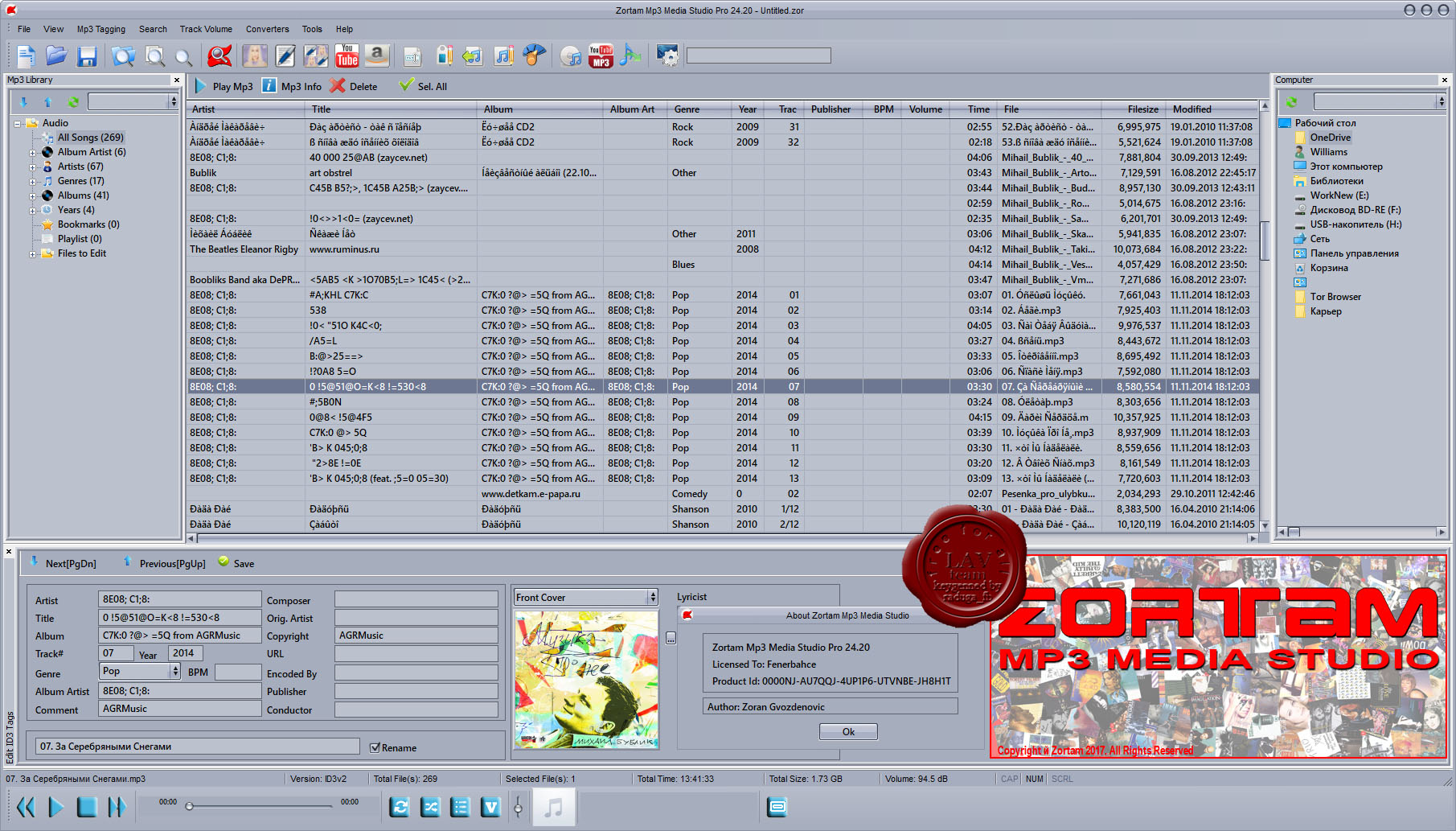Expand the Albums (41) tree node
The height and width of the screenshot is (831, 1456).
point(33,195)
